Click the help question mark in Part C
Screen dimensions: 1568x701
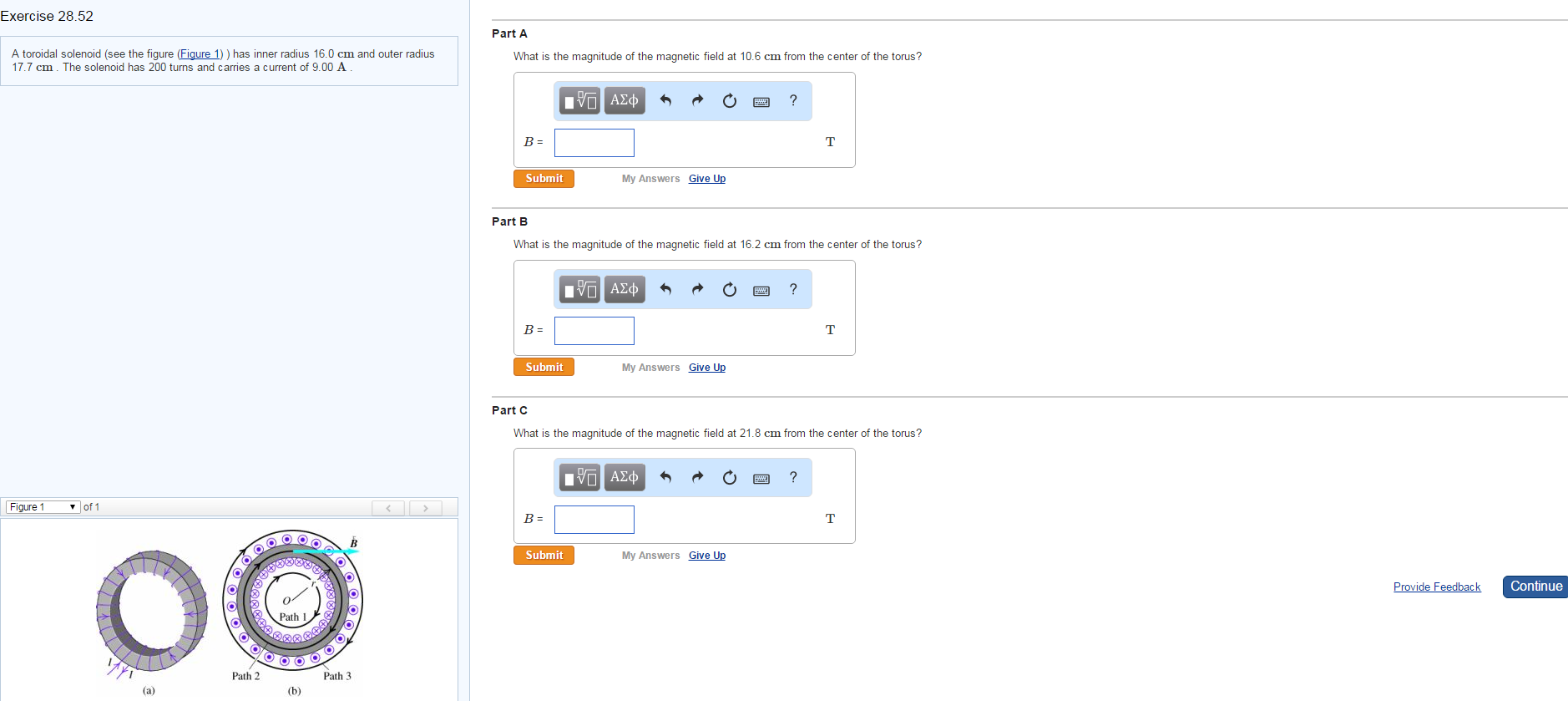793,477
